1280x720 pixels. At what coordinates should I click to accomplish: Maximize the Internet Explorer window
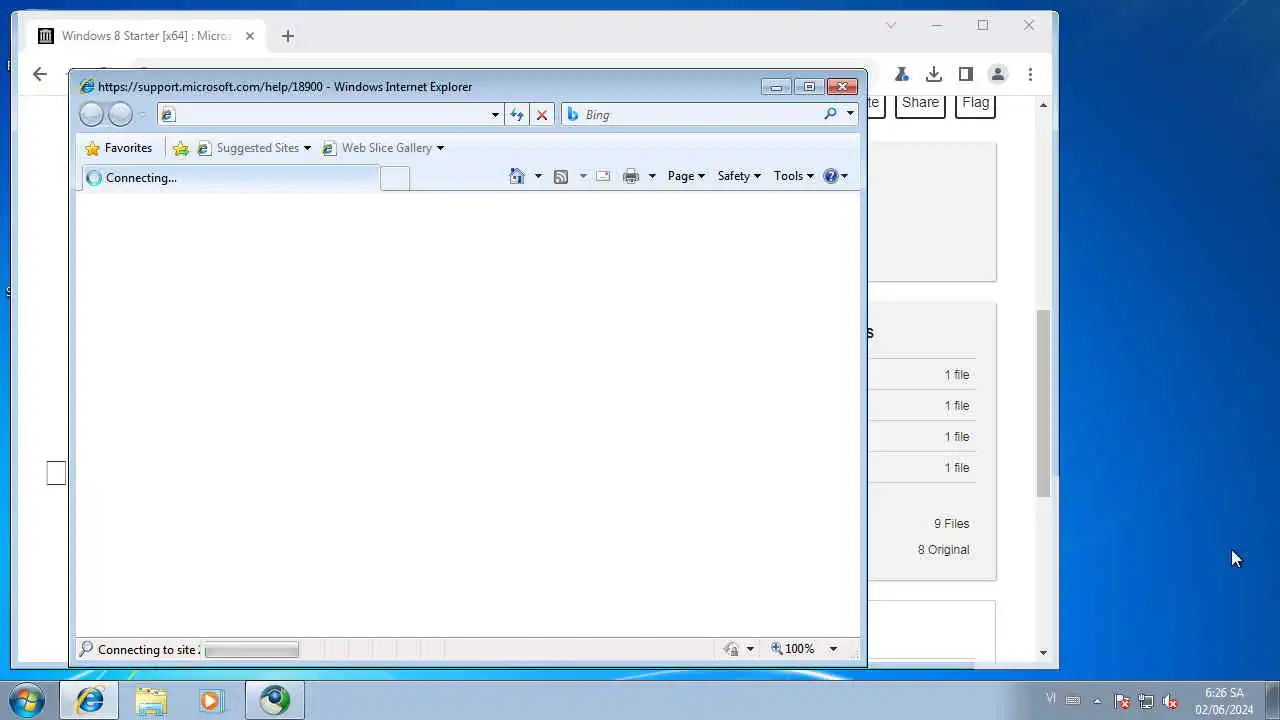(x=810, y=87)
